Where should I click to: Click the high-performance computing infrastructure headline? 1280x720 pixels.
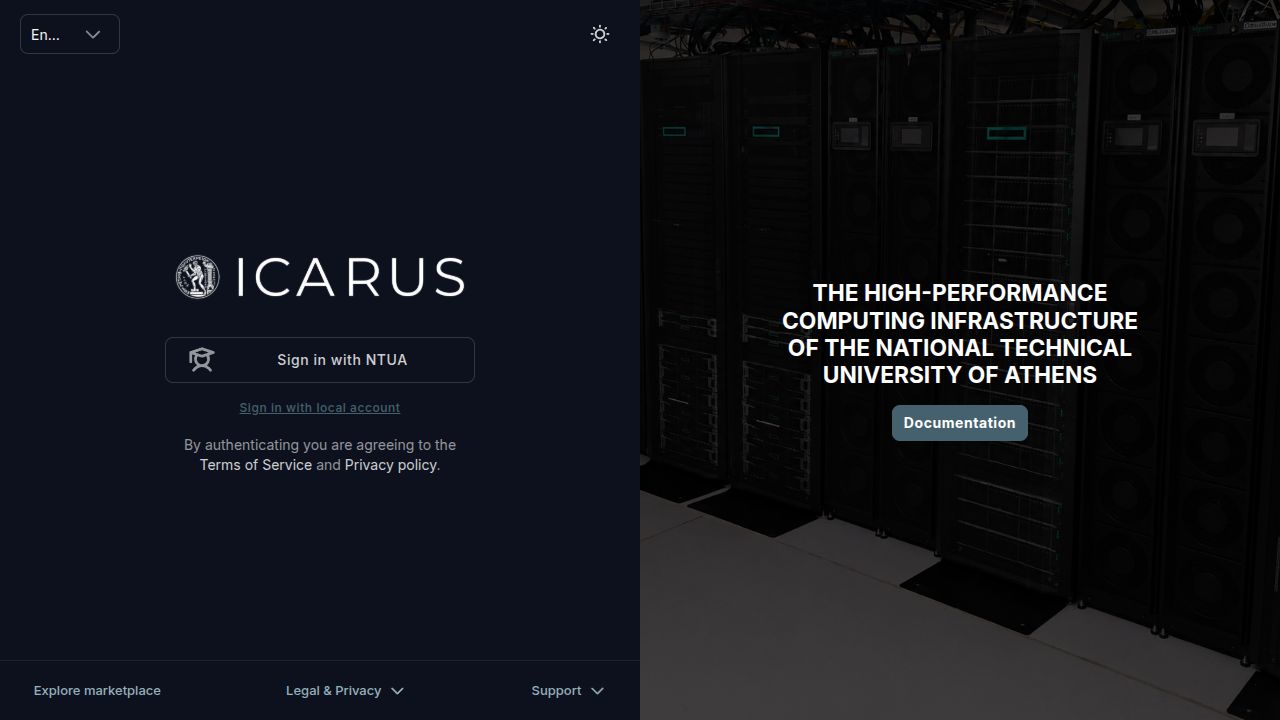(x=960, y=334)
